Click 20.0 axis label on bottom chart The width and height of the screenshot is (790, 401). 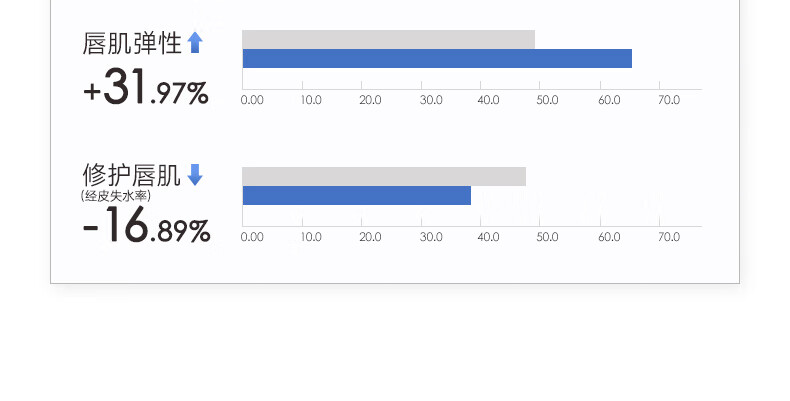coord(370,237)
